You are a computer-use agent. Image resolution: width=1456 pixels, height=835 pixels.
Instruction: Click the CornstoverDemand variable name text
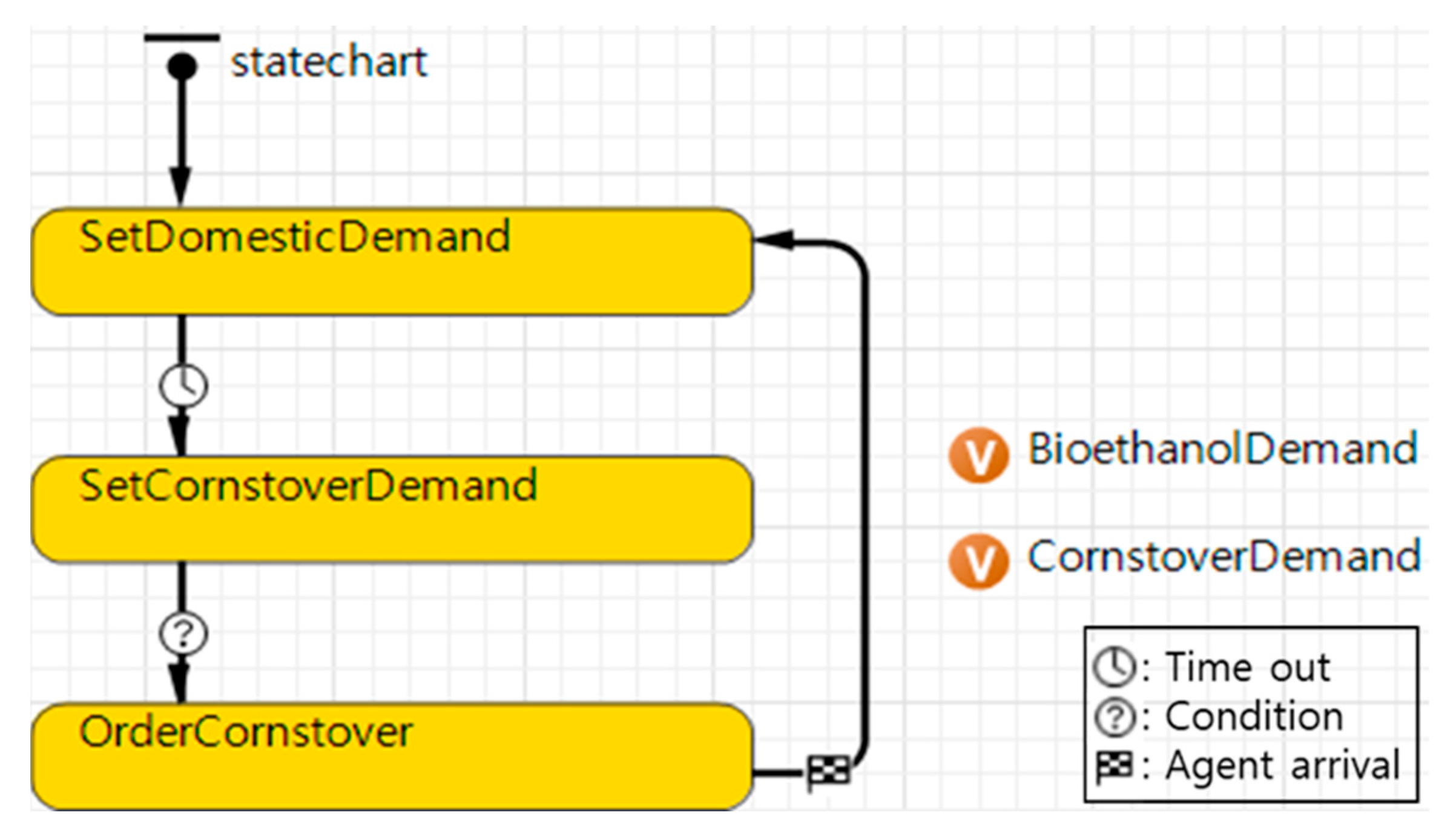point(1224,556)
